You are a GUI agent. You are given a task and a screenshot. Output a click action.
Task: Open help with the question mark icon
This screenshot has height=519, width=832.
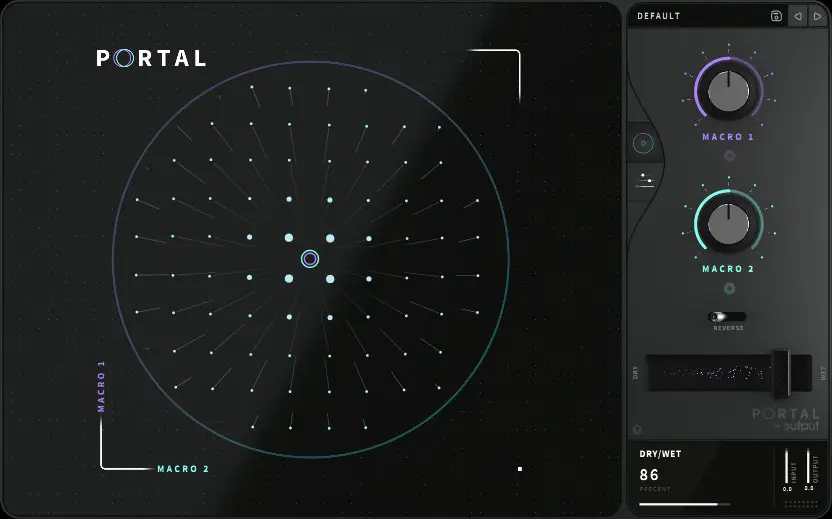(637, 430)
